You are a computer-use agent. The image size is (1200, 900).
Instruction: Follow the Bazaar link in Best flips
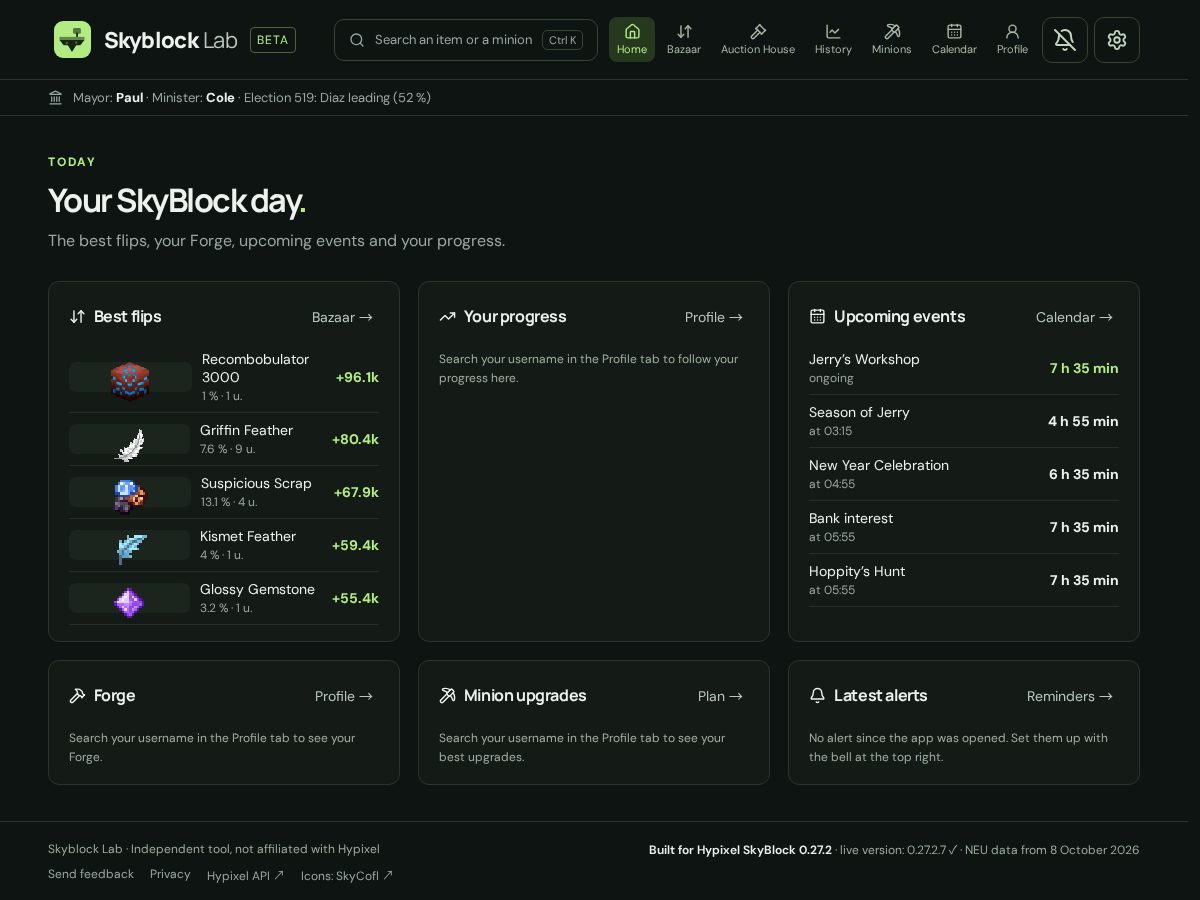point(343,317)
